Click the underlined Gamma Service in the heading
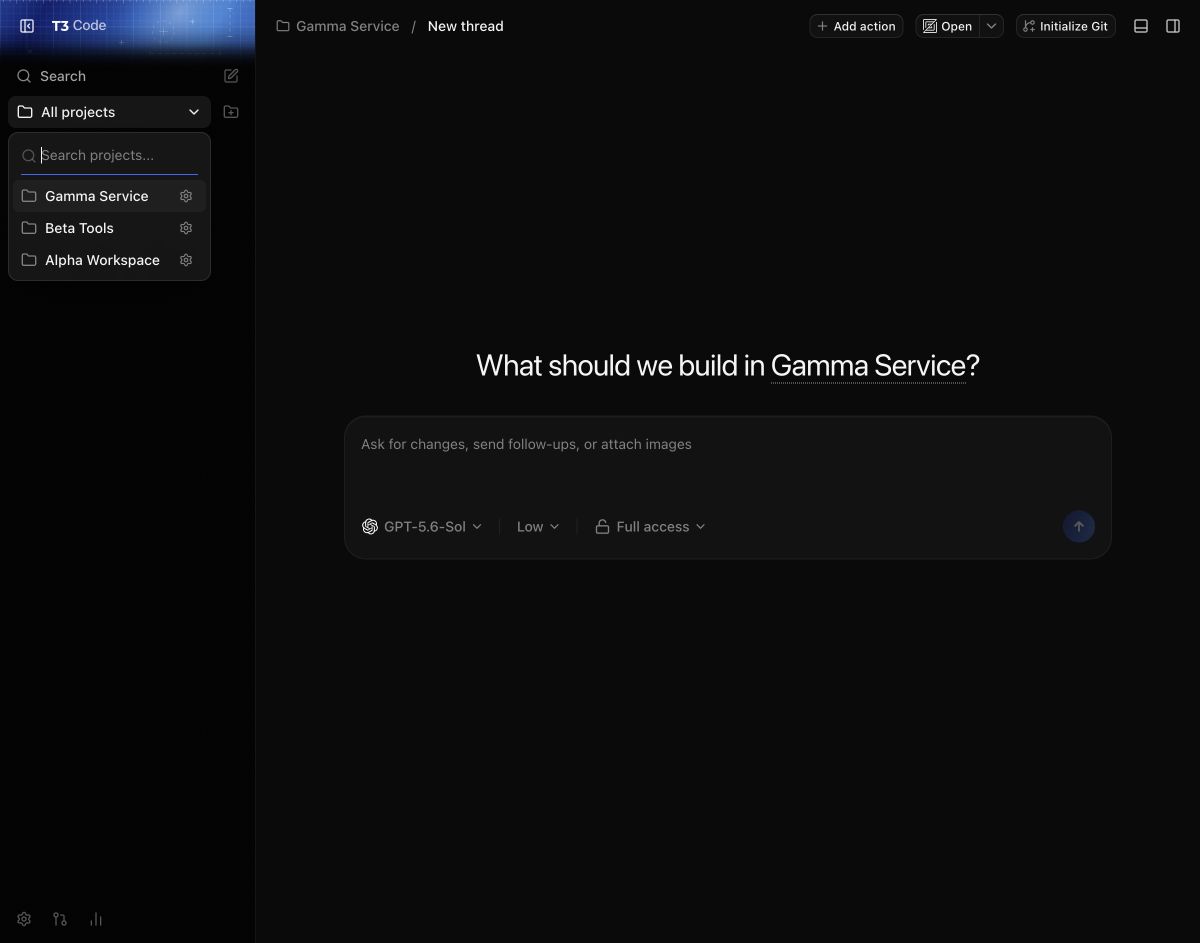1200x943 pixels. [868, 366]
